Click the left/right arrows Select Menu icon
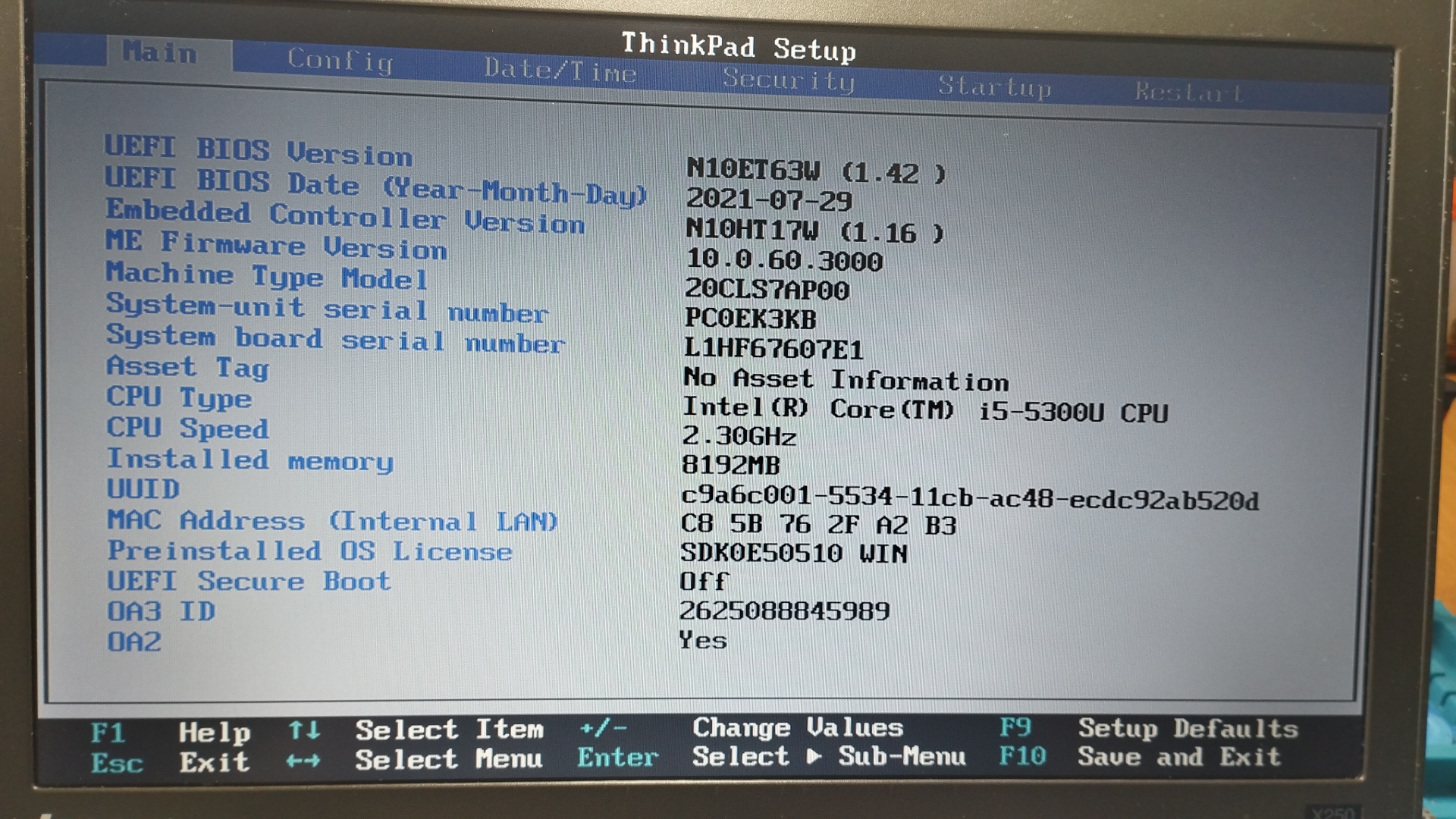 pos(303,760)
